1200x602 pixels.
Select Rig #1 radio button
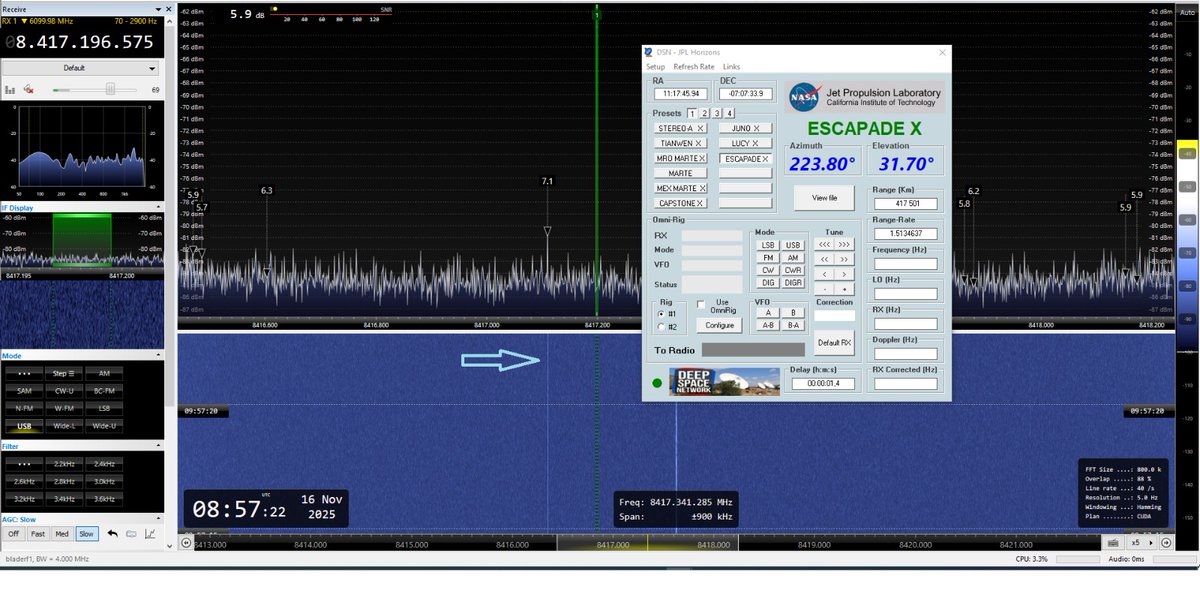click(660, 314)
